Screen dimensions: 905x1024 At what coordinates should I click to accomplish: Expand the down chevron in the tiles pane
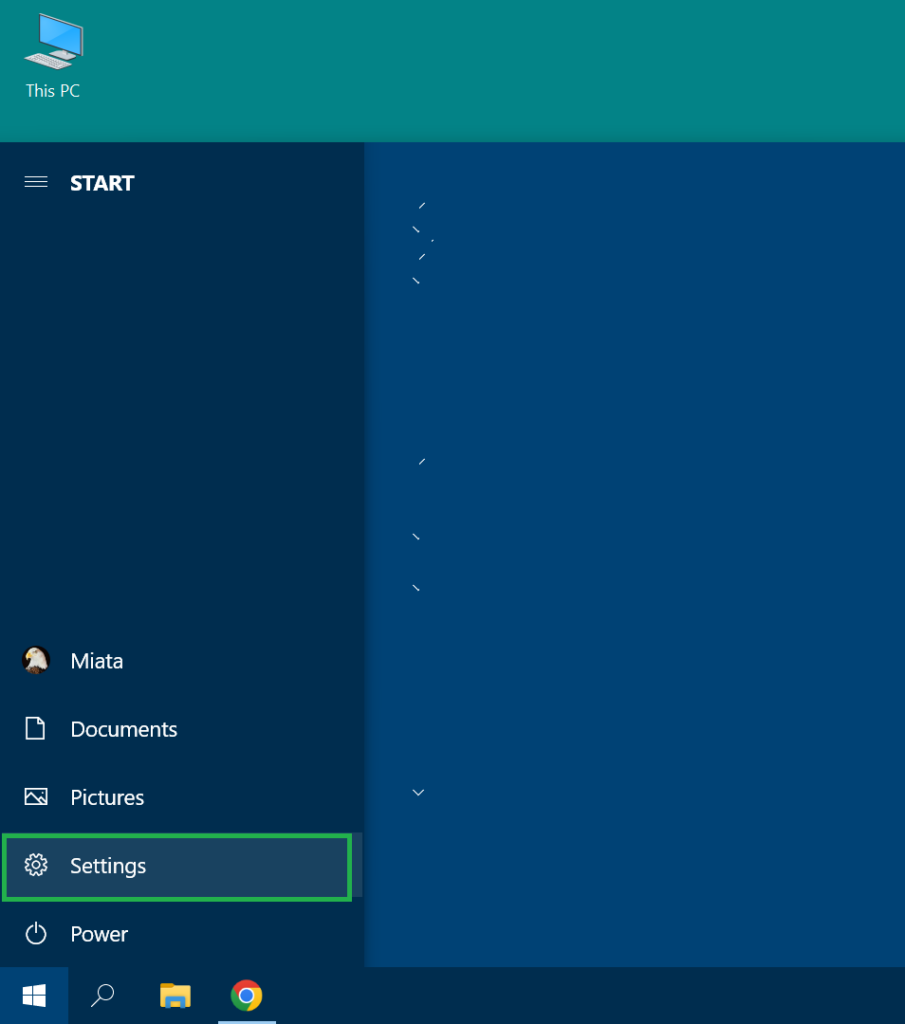[x=419, y=793]
